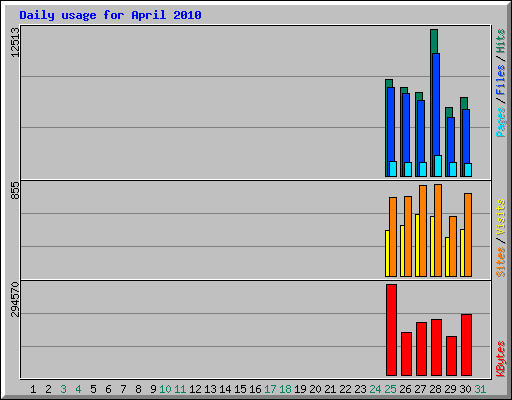Click the 'Pages' legend label
The image size is (512, 400).
click(500, 122)
